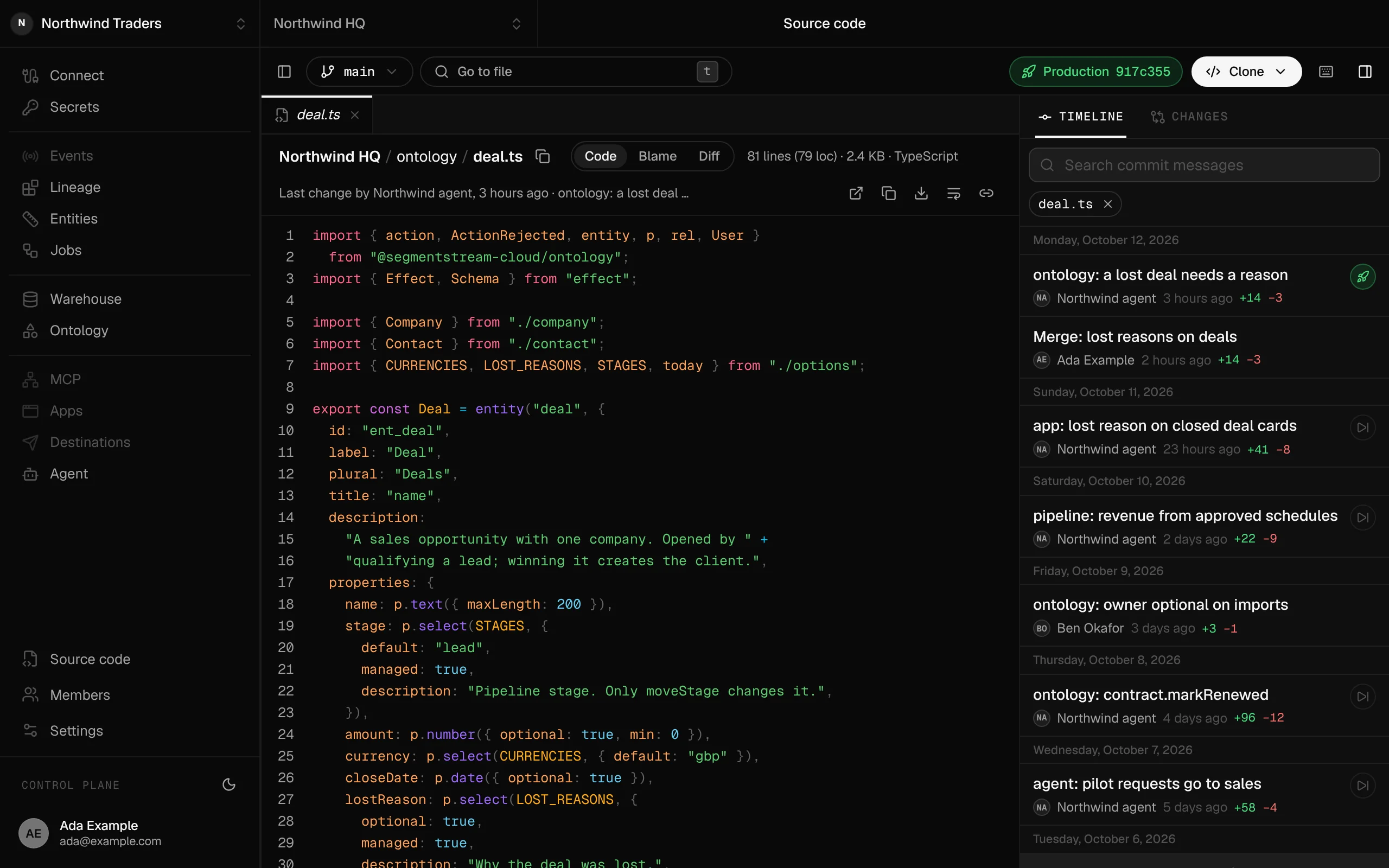Viewport: 1389px width, 868px height.
Task: Open MCP page
Action: pyautogui.click(x=130, y=379)
